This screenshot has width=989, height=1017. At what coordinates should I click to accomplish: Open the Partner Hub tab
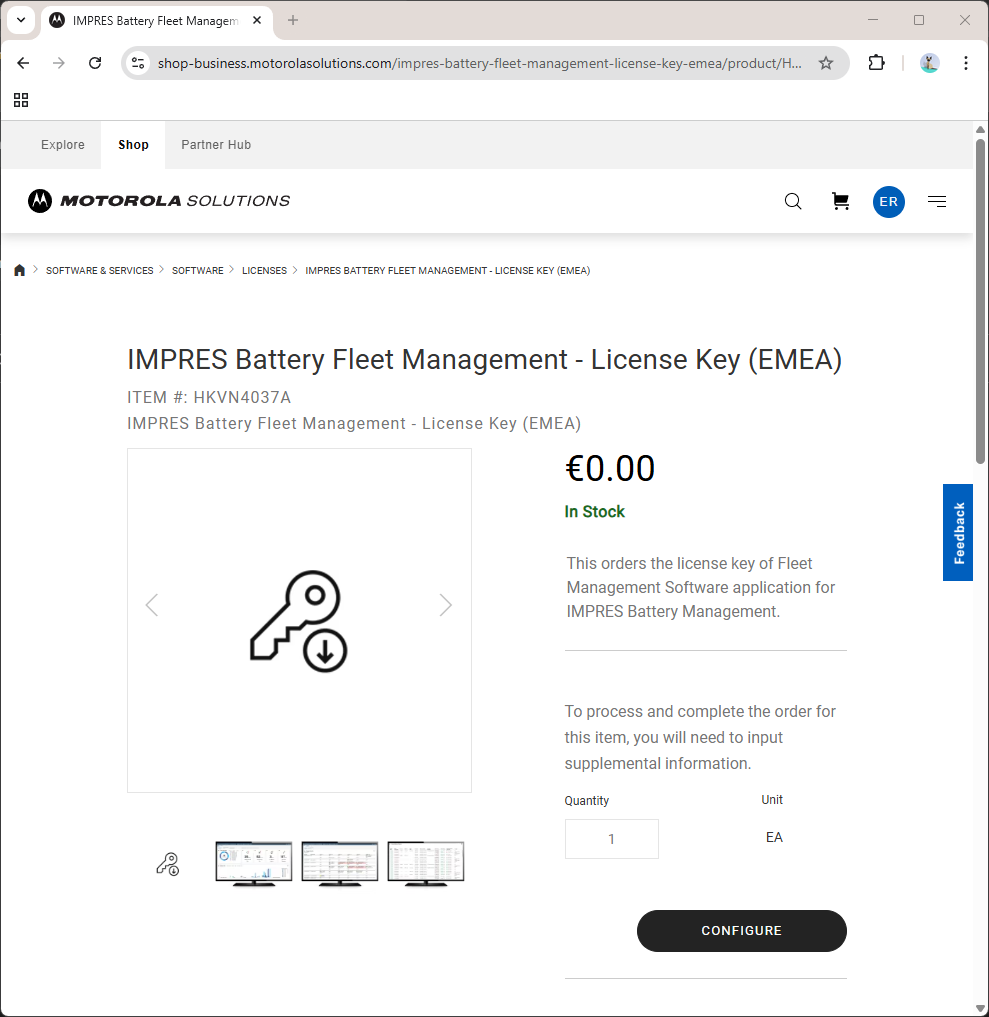[216, 145]
